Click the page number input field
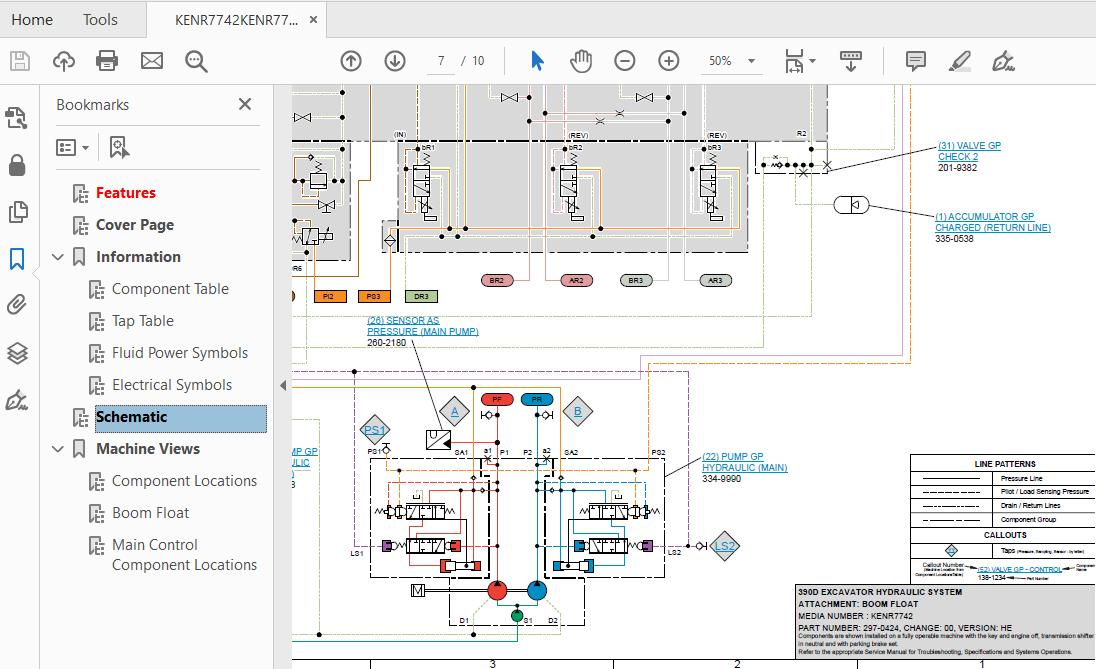This screenshot has width=1096, height=669. 441,61
